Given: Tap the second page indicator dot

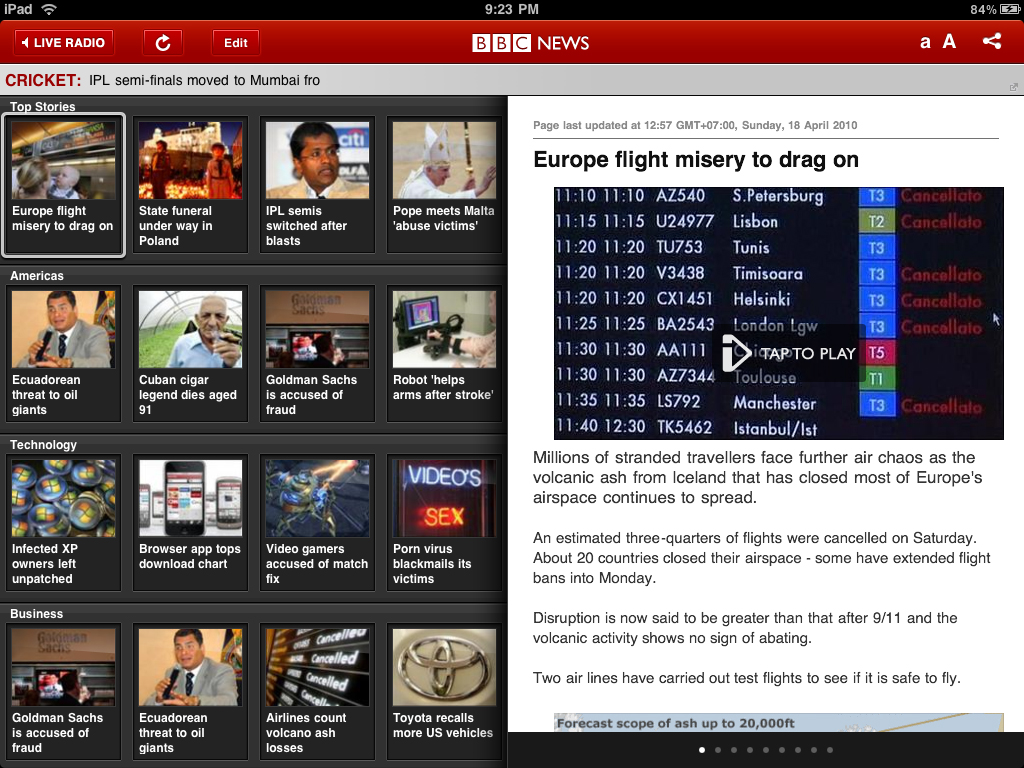Looking at the screenshot, I should (718, 750).
